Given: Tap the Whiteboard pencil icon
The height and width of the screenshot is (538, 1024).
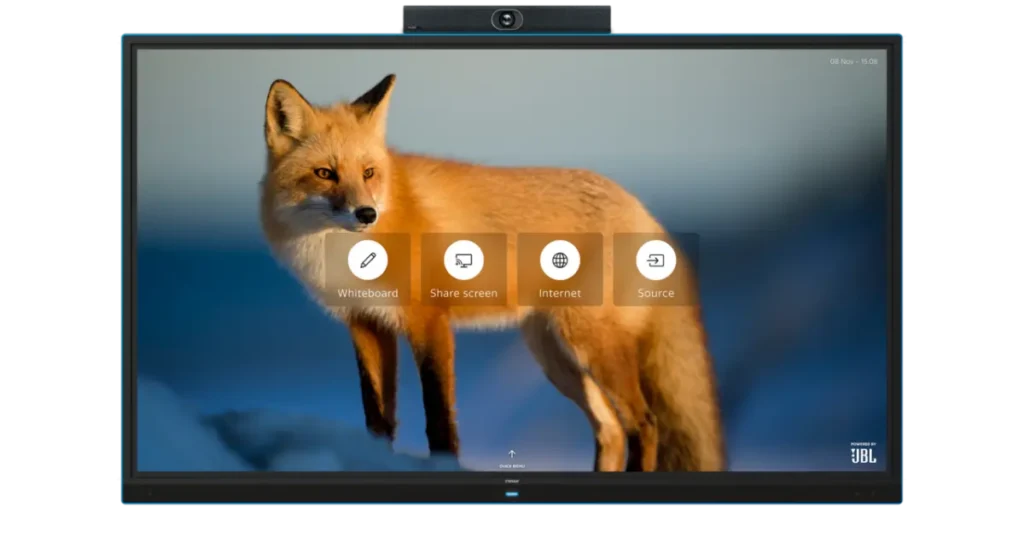Looking at the screenshot, I should (x=368, y=260).
